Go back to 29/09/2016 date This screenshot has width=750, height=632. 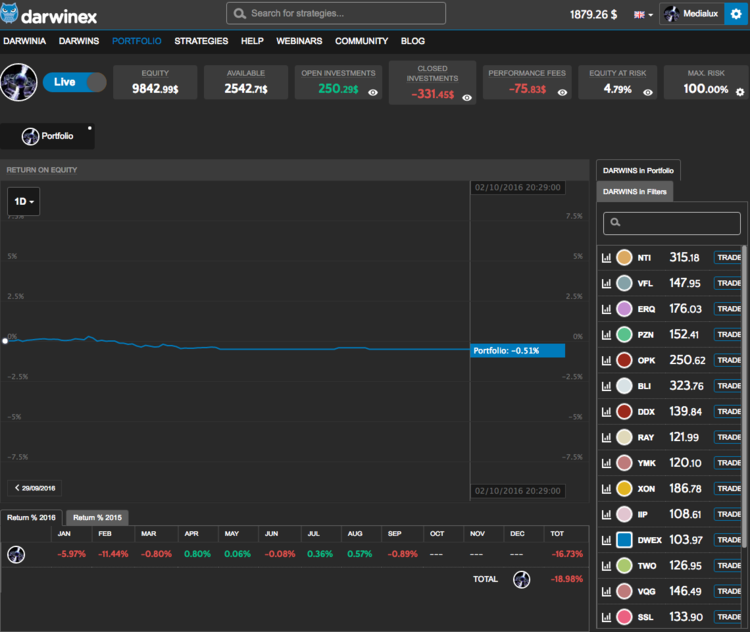pos(35,488)
